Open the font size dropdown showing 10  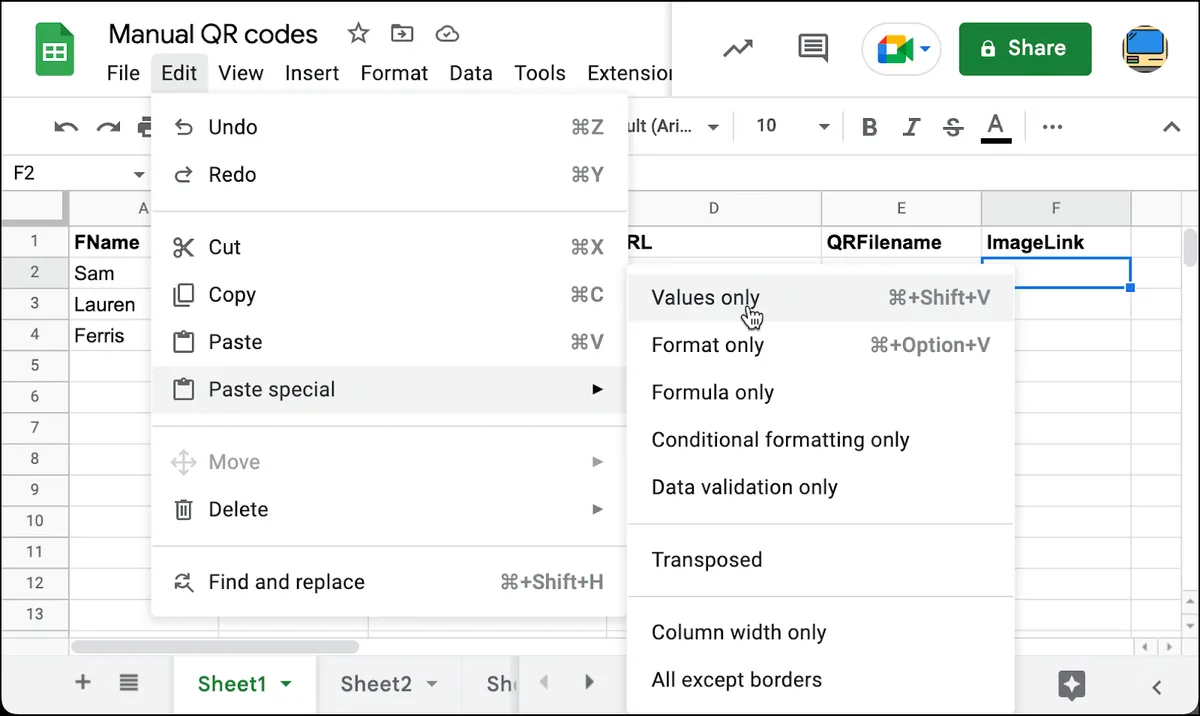[792, 126]
